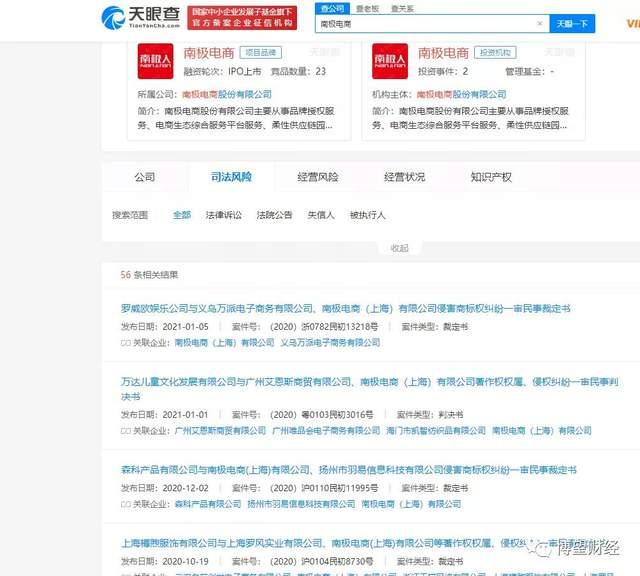Filter search scope by 失信人
The width and height of the screenshot is (640, 576).
coord(321,215)
